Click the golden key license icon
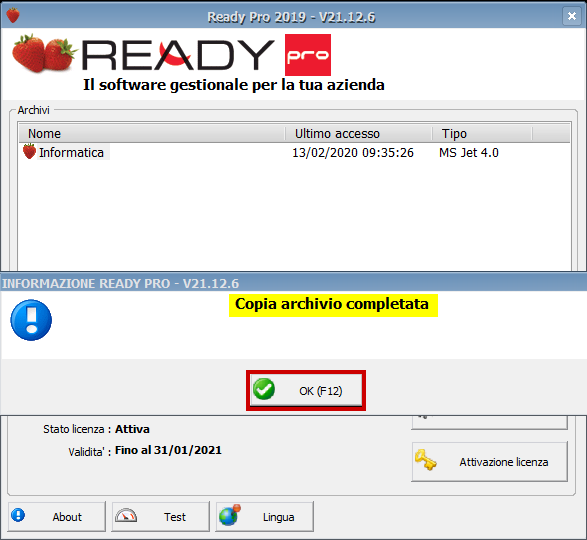 [x=426, y=460]
